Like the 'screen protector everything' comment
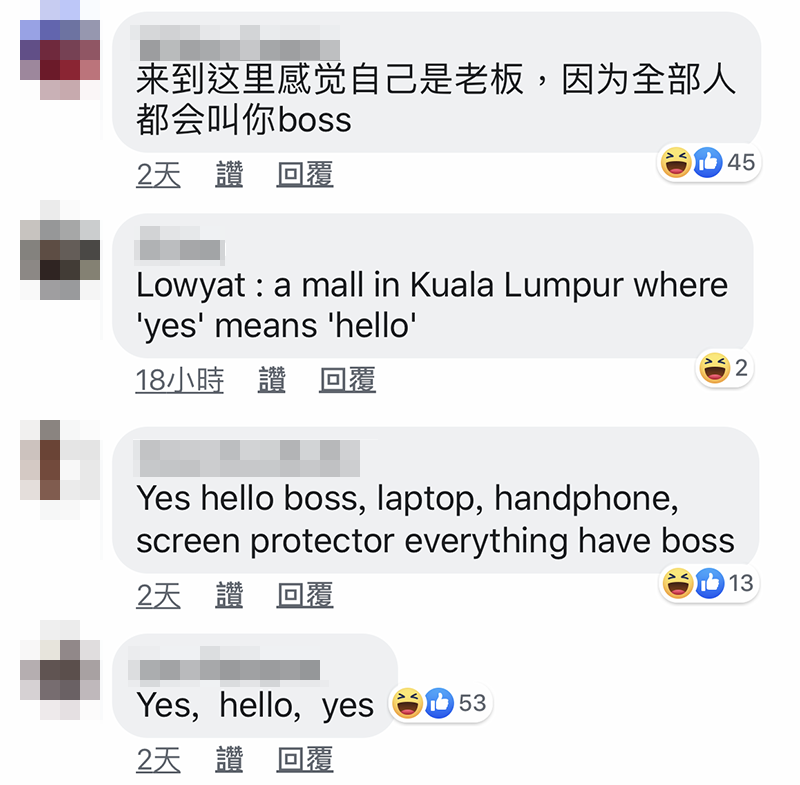Image resolution: width=800 pixels, height=785 pixels. coord(229,595)
